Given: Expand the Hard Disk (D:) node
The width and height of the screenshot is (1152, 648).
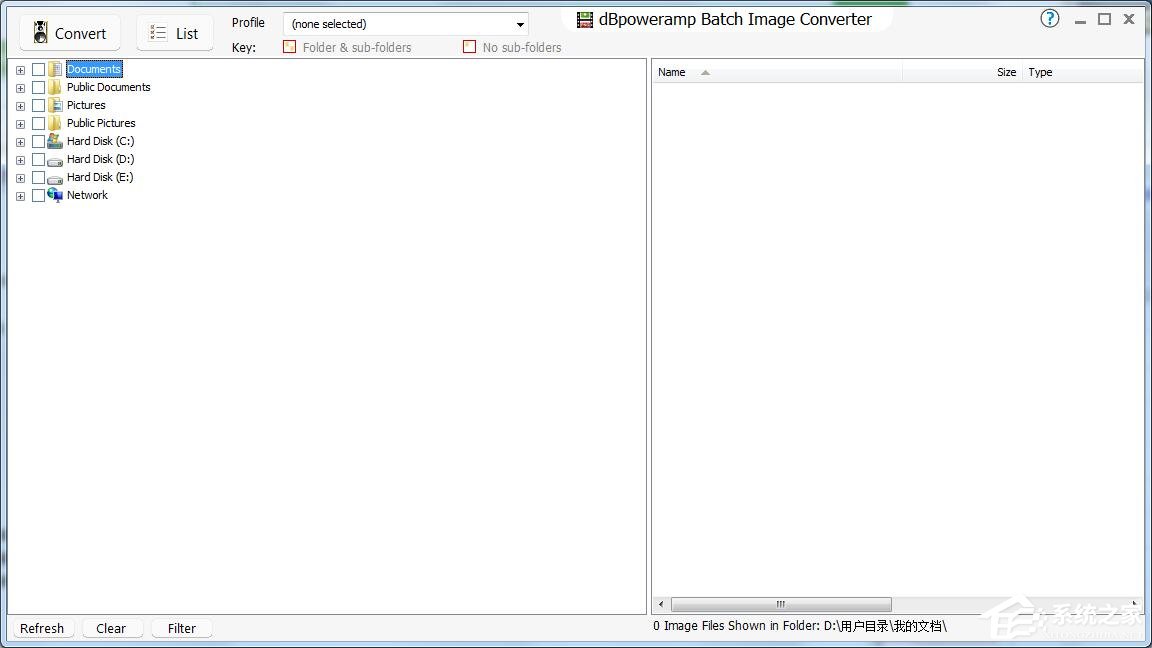Looking at the screenshot, I should pos(21,160).
